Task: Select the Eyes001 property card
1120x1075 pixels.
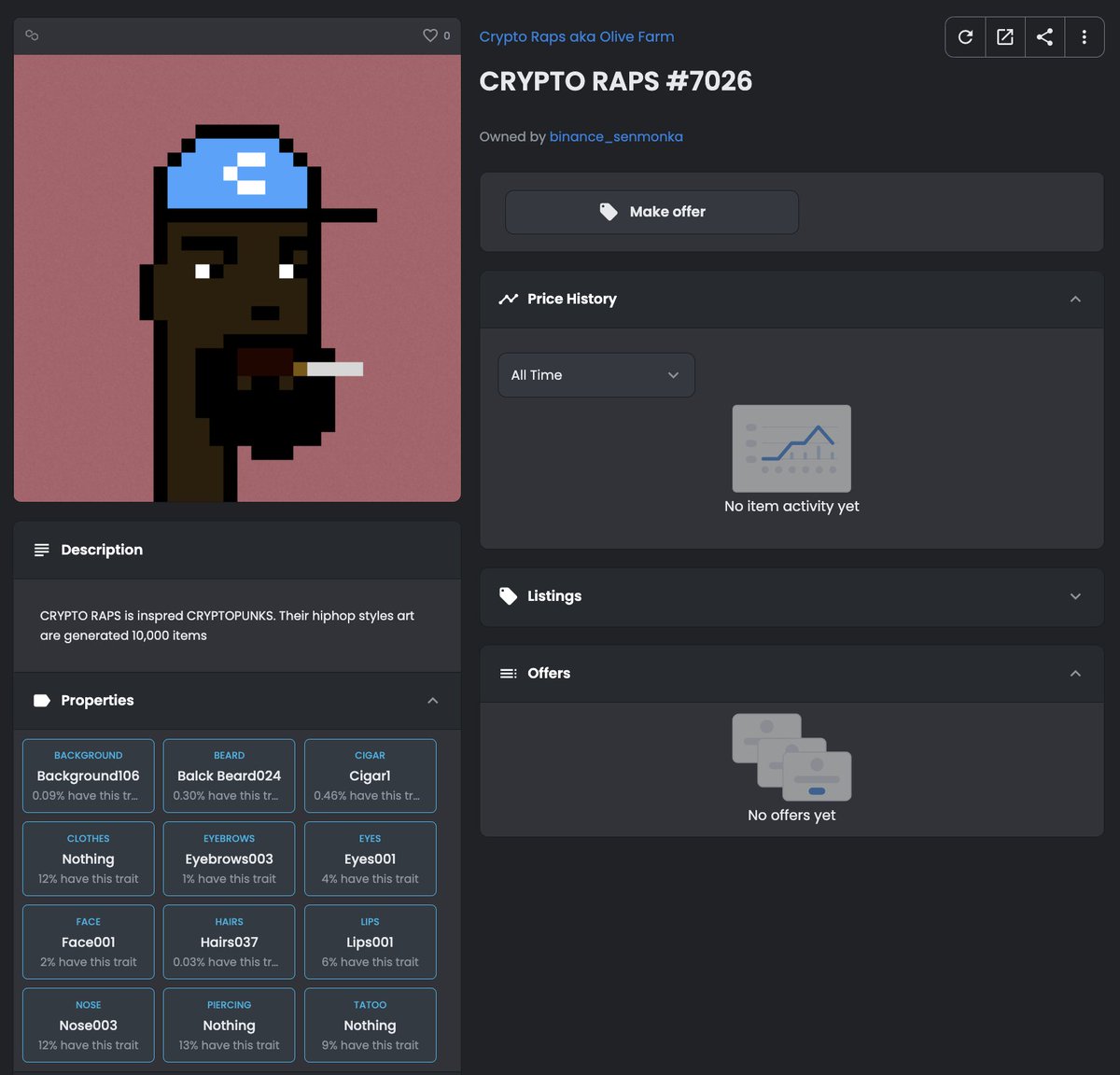Action: click(x=371, y=859)
